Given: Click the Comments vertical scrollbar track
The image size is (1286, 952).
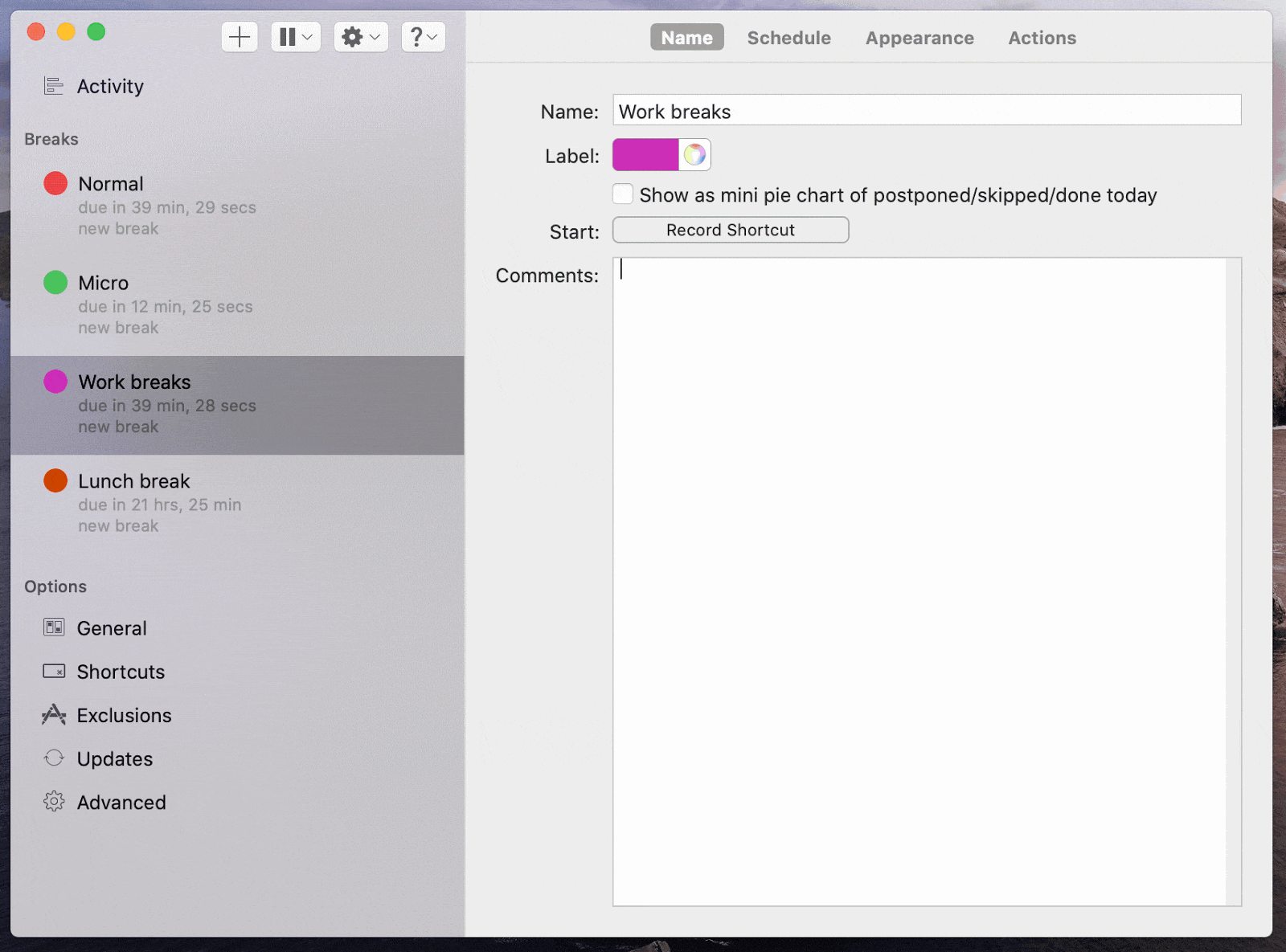Looking at the screenshot, I should (x=1233, y=582).
